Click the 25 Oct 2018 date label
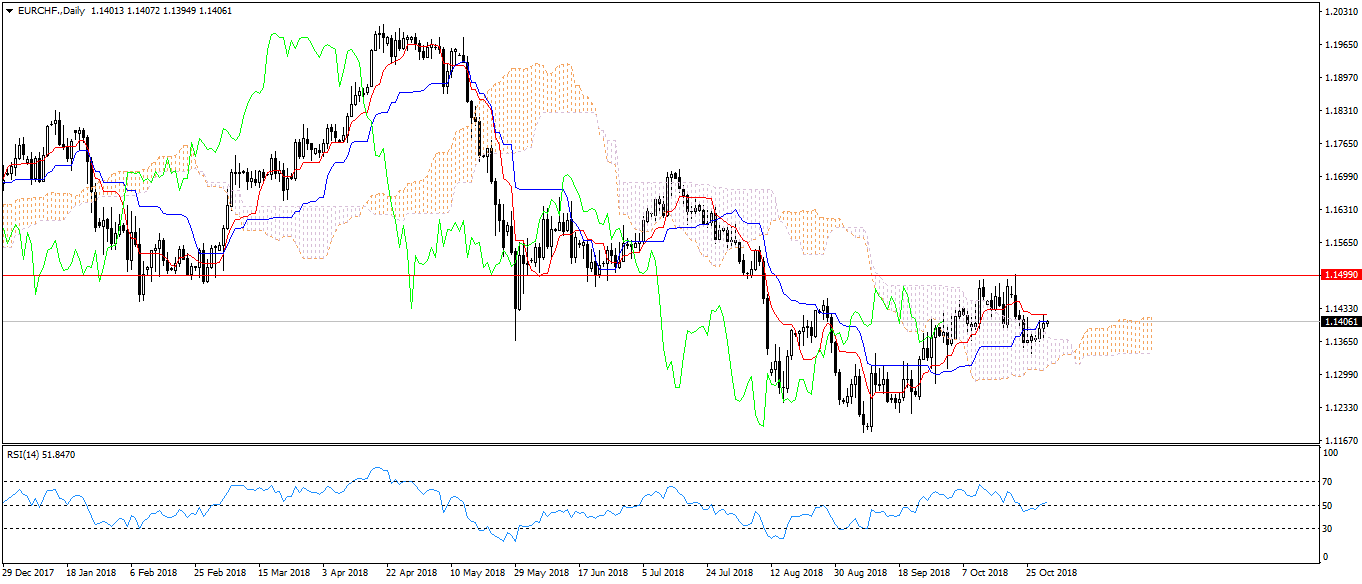 coord(1052,573)
